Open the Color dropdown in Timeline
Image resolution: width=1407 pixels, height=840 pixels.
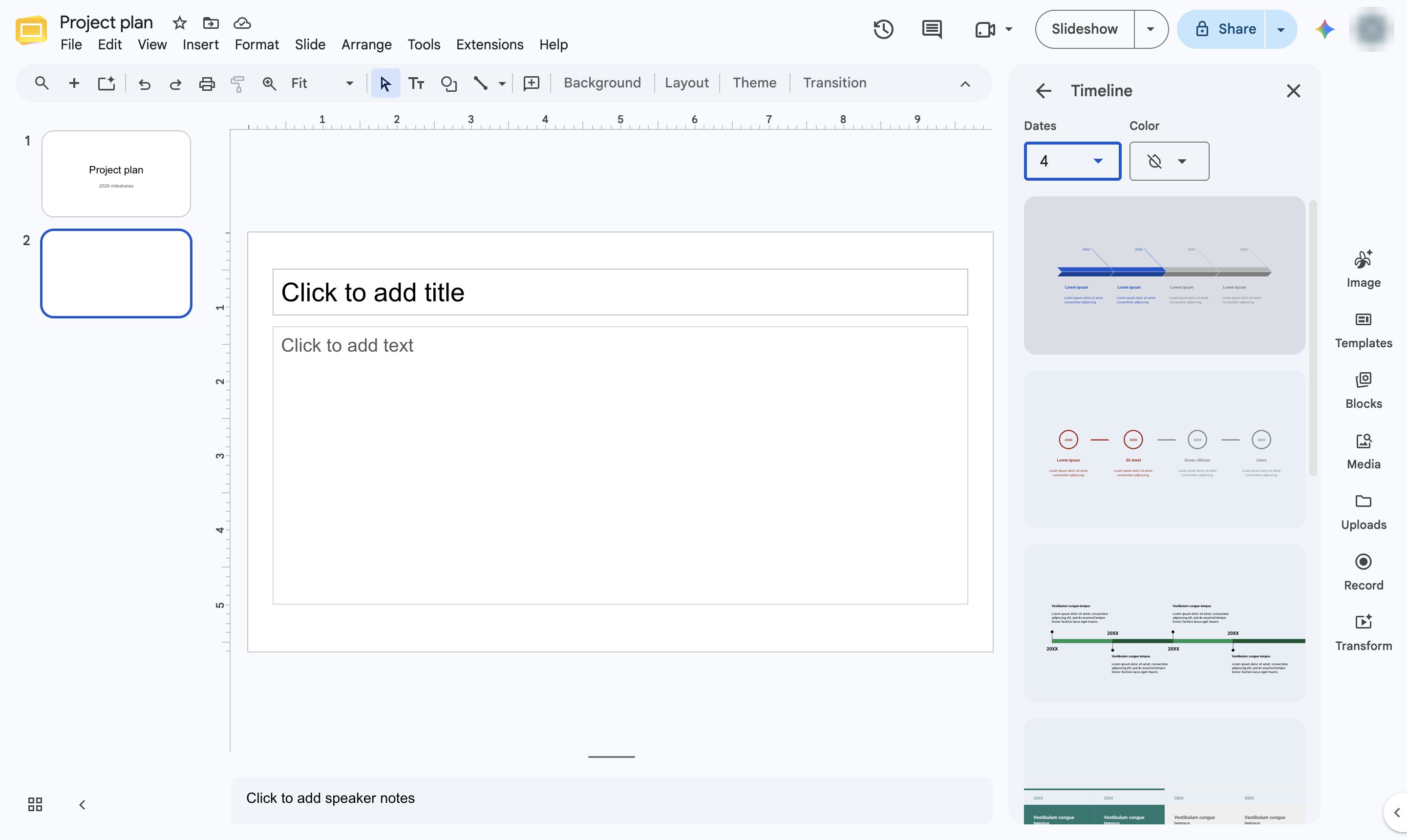(1169, 161)
